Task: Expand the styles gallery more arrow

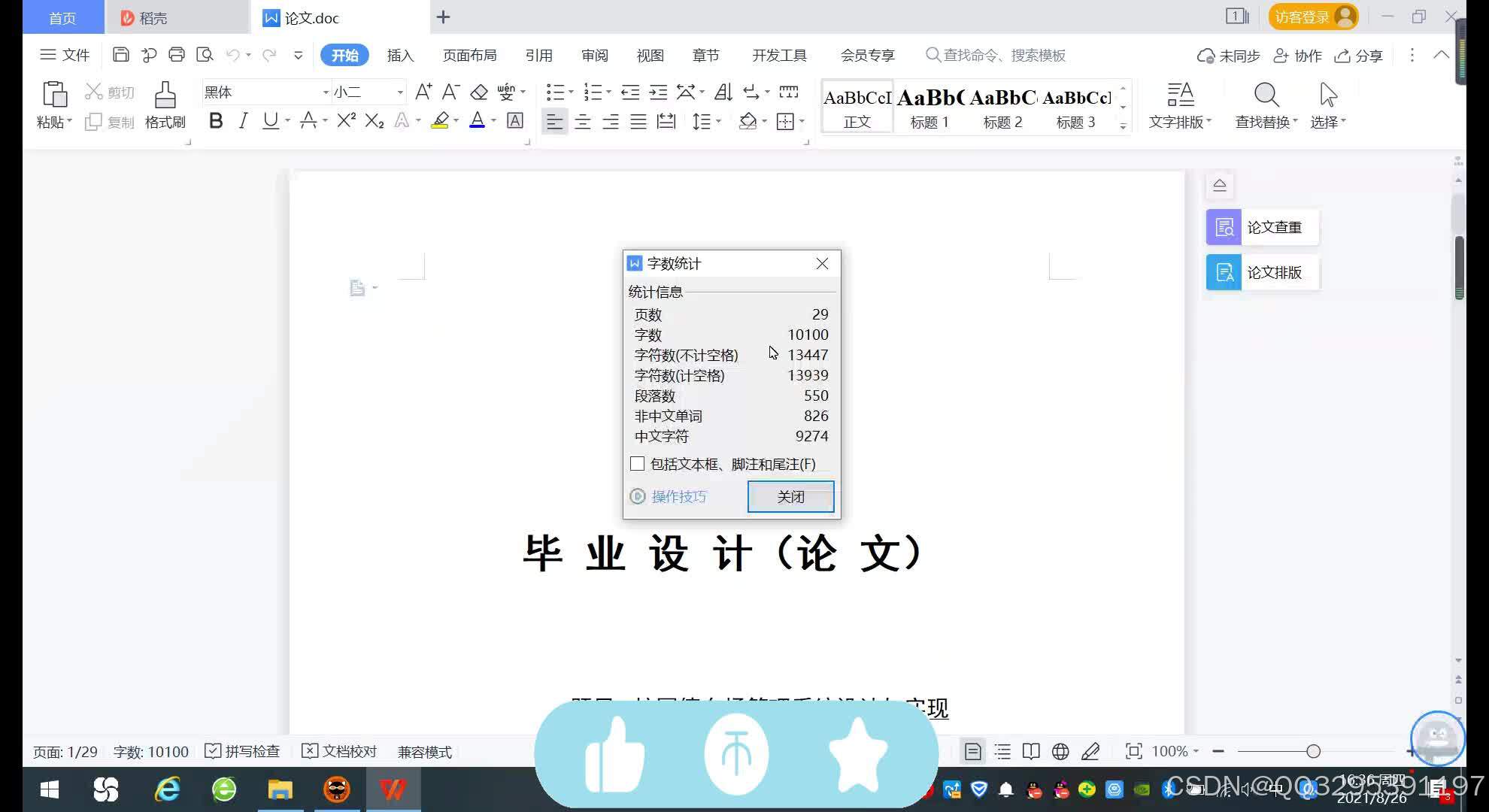Action: tap(1123, 126)
